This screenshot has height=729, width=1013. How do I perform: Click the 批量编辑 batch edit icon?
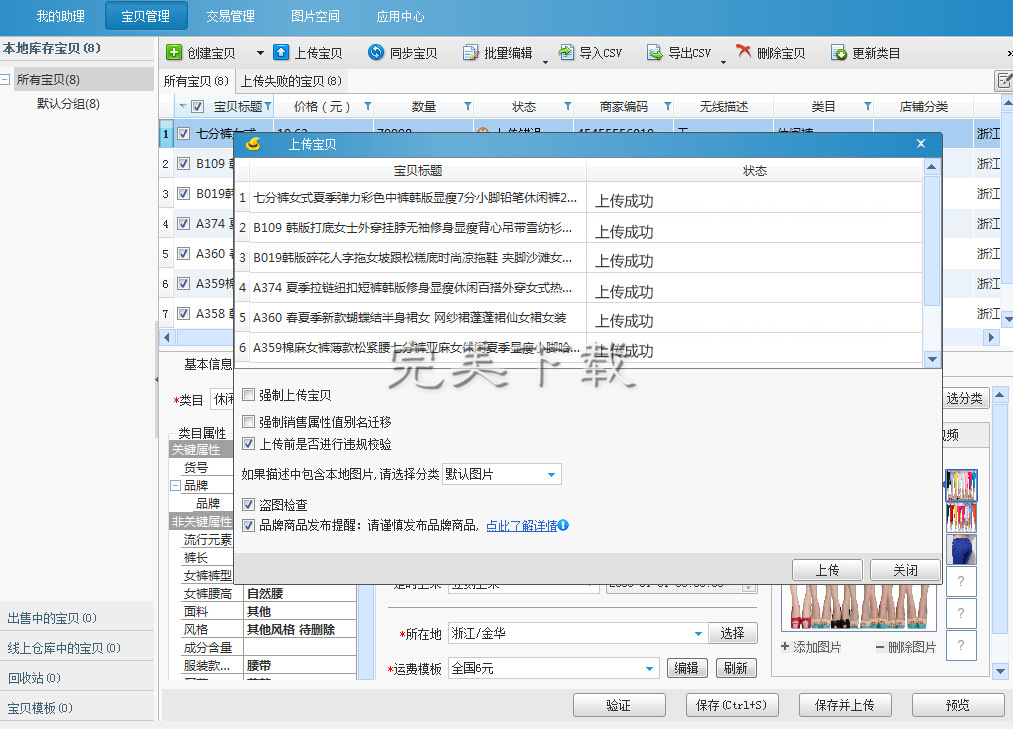point(470,52)
